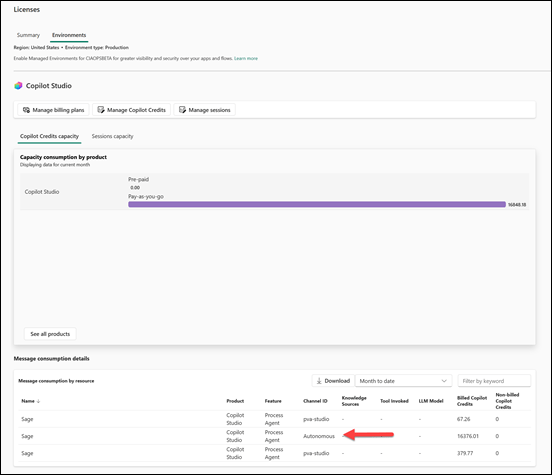Click the See all products button
Image resolution: width=552 pixels, height=475 pixels.
coord(50,334)
